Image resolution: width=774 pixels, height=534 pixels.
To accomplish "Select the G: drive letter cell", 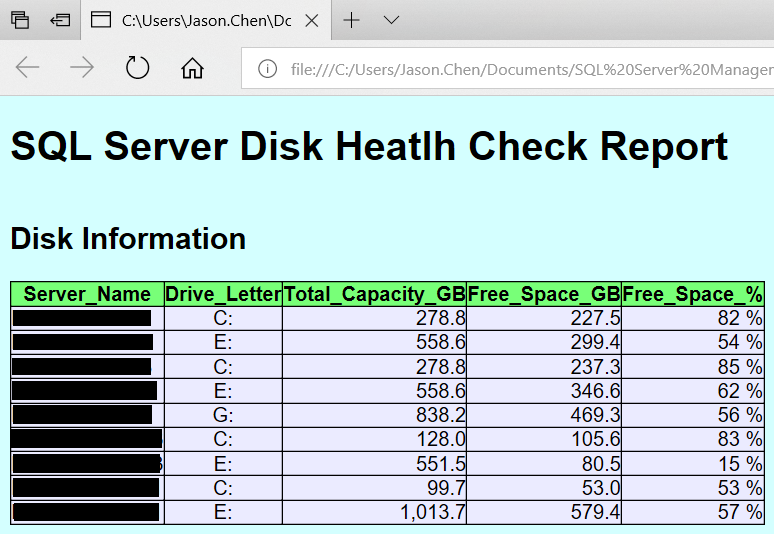I will (223, 415).
